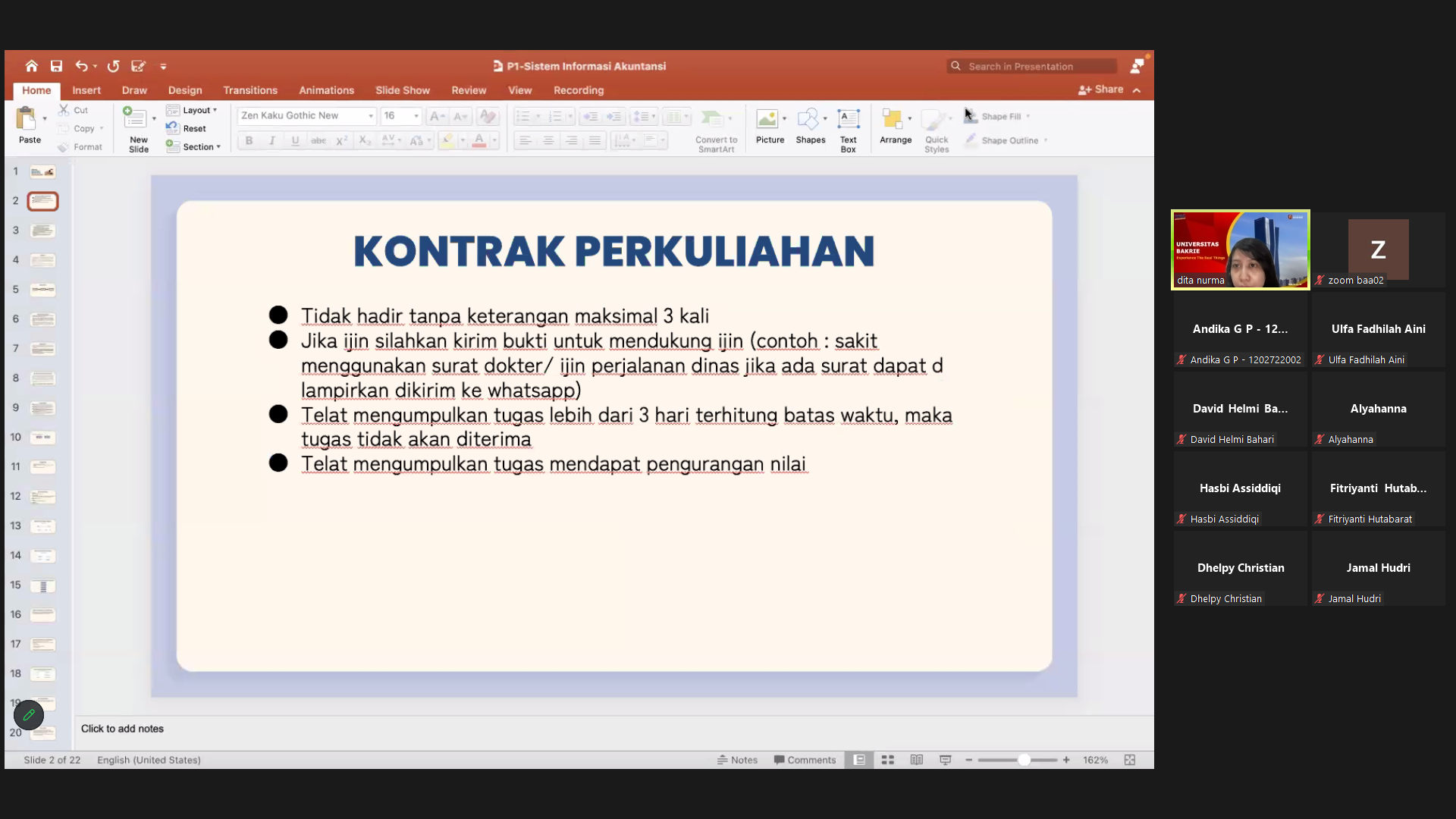Image resolution: width=1456 pixels, height=819 pixels.
Task: Undo the last action
Action: [x=81, y=66]
